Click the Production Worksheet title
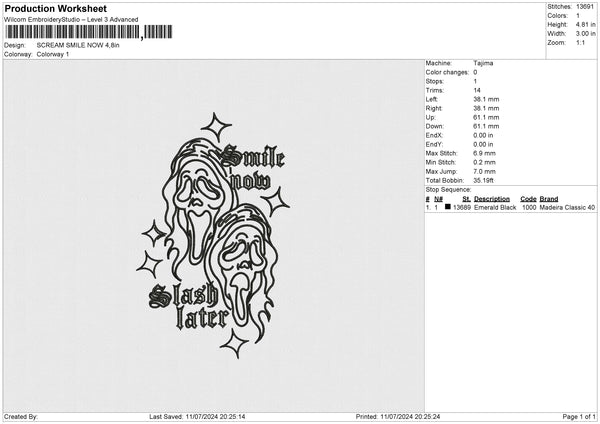This screenshot has height=424, width=600. pos(55,8)
